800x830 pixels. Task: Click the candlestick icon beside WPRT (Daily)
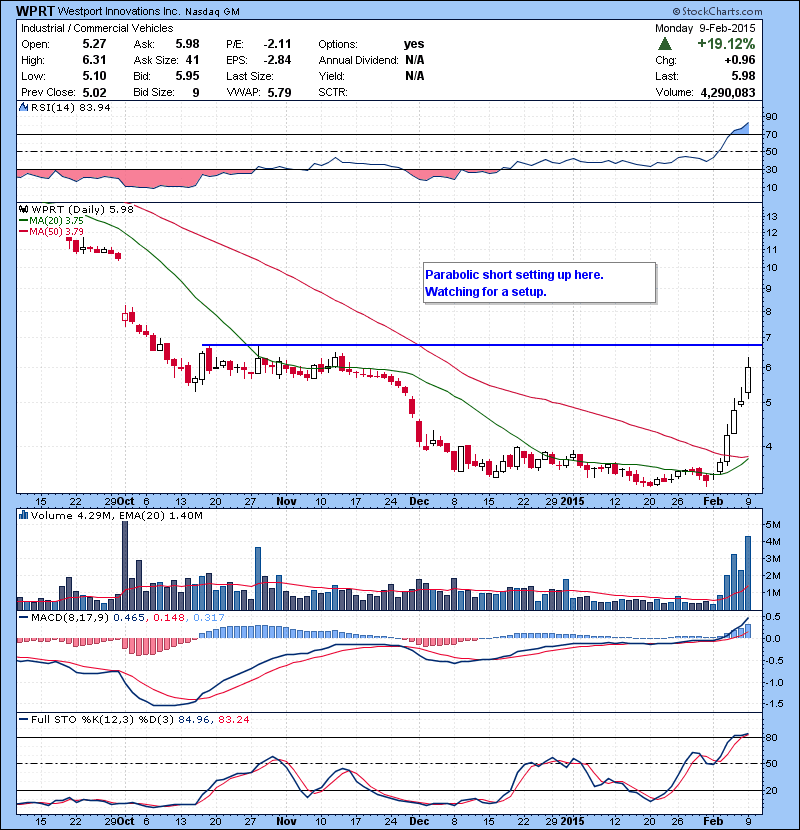(24, 209)
